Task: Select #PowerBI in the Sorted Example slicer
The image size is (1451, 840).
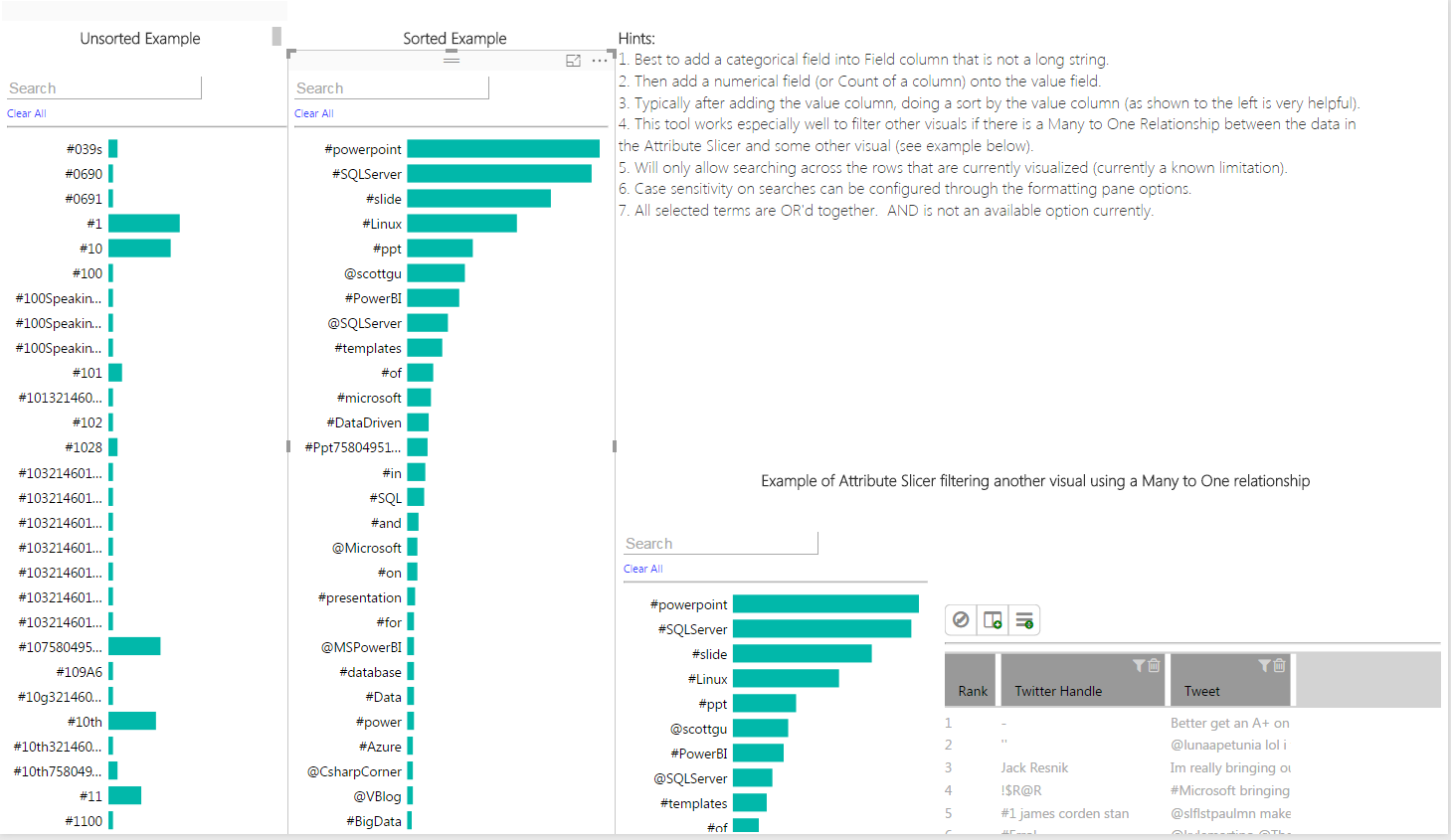Action: tap(374, 298)
